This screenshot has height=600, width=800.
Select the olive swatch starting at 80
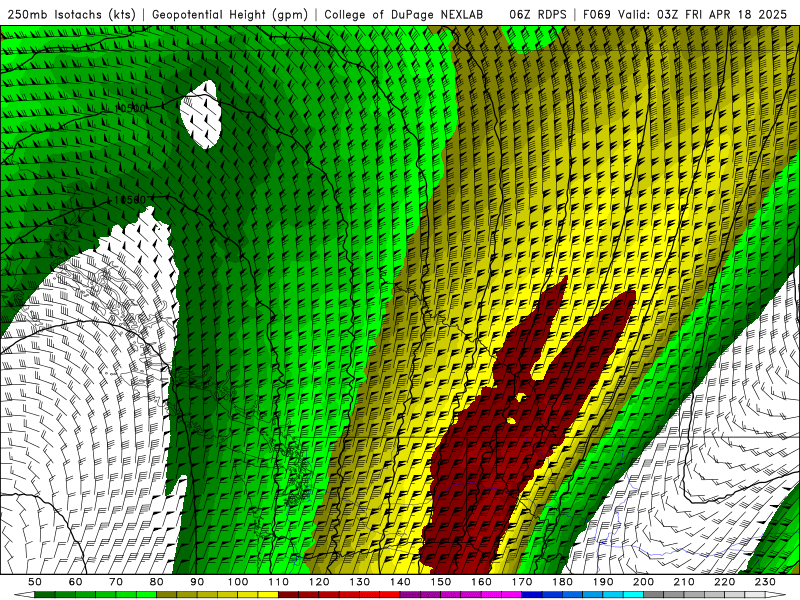coord(166,594)
